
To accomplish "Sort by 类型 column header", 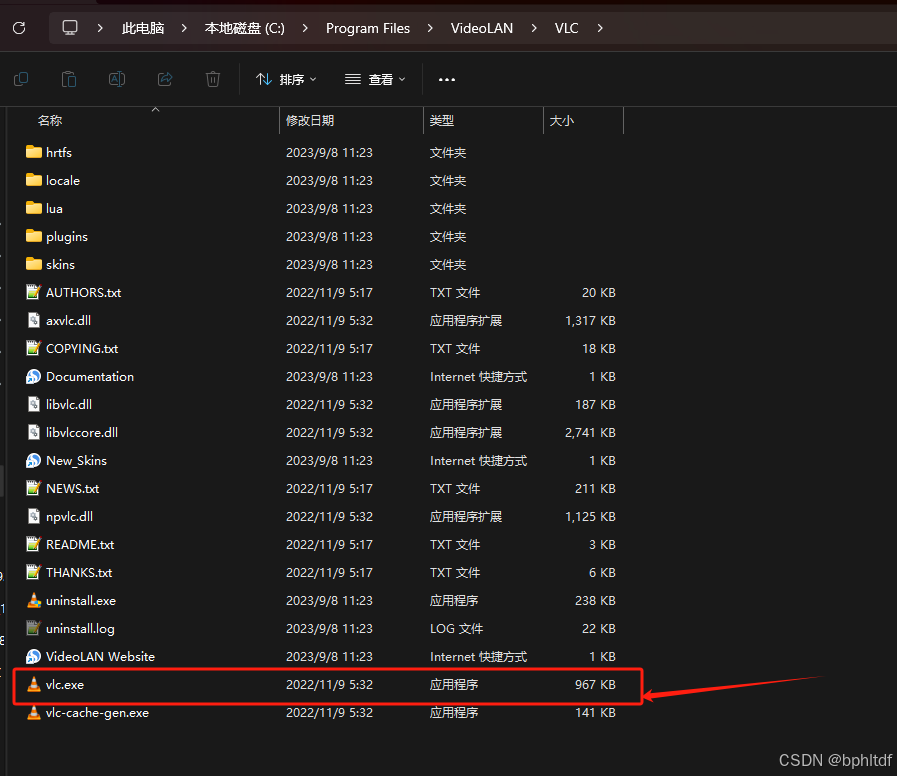I will point(442,120).
